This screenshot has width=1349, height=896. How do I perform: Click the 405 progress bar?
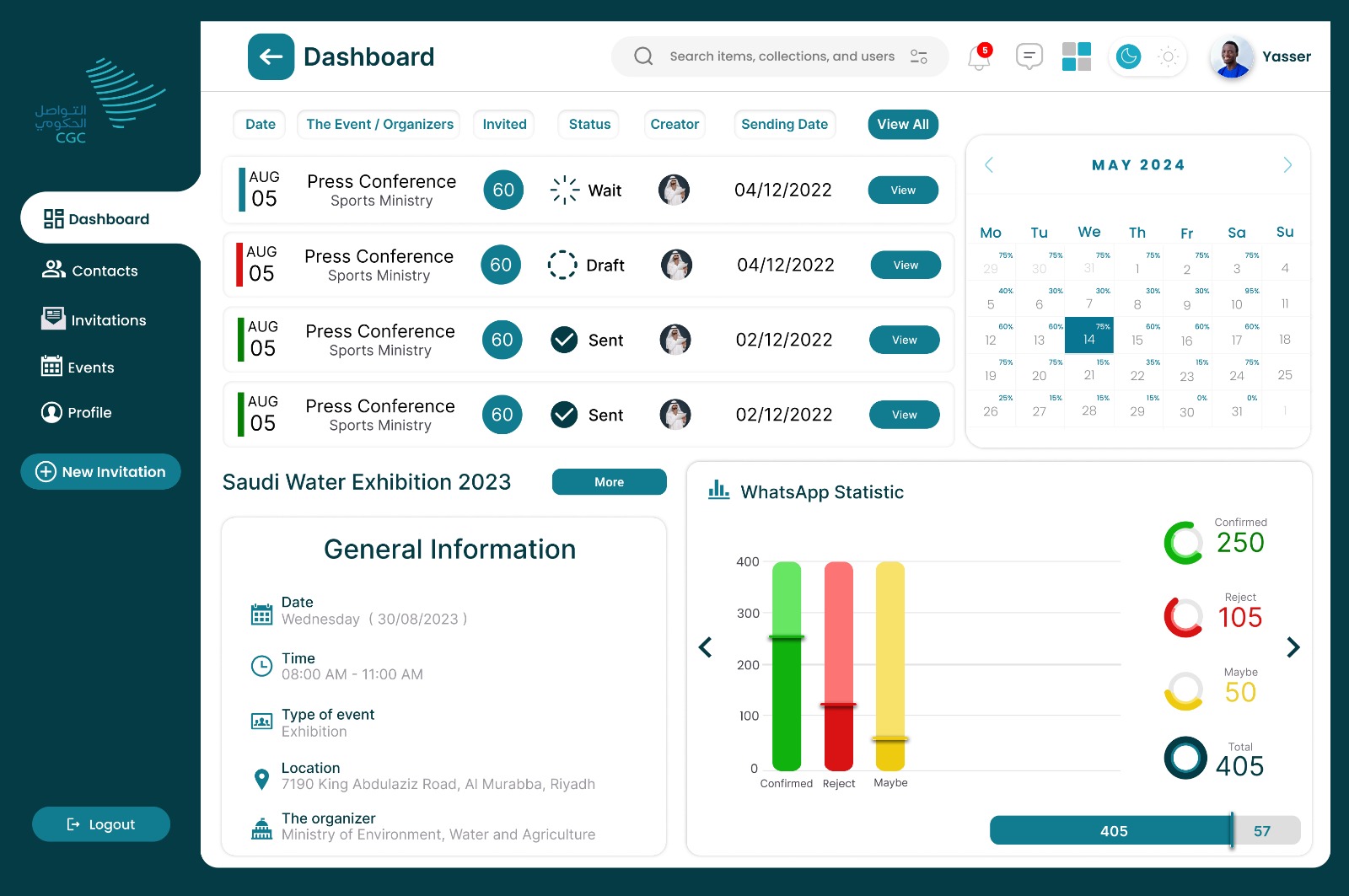click(x=1112, y=831)
